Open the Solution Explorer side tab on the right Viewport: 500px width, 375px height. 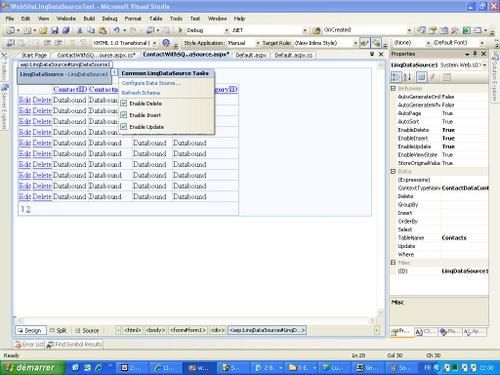click(x=494, y=77)
